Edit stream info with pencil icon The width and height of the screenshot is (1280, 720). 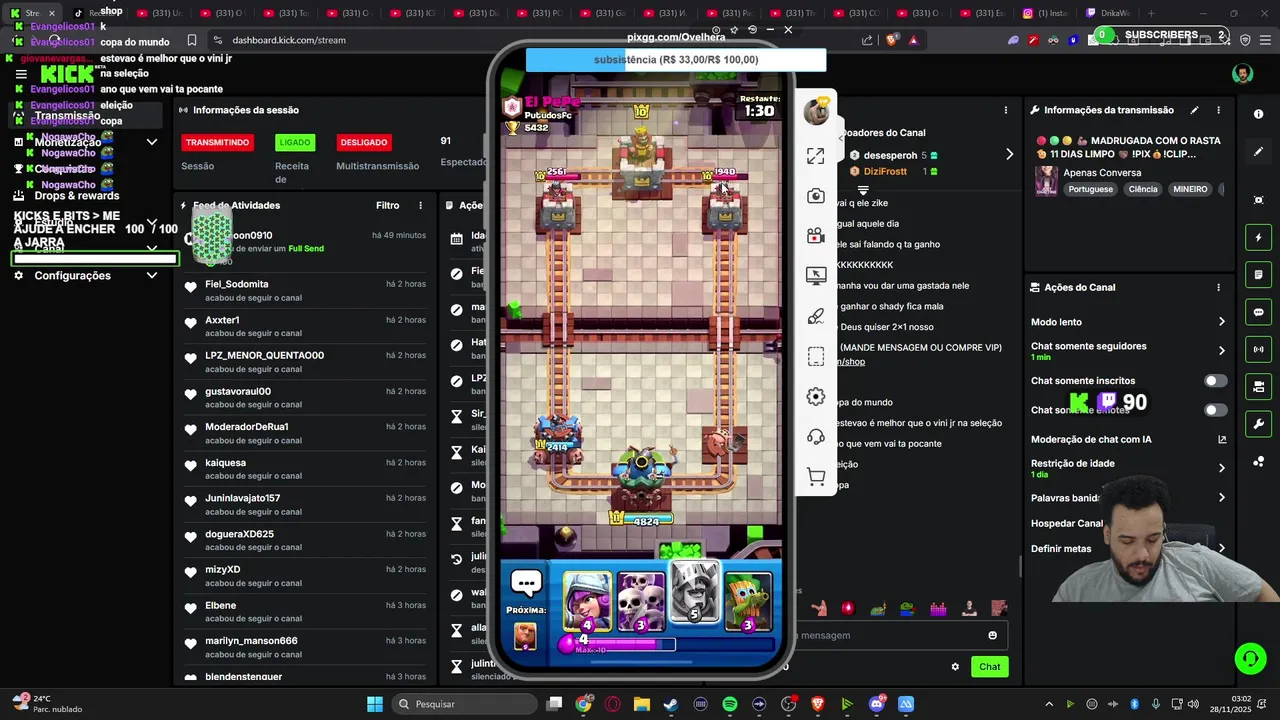point(1194,110)
